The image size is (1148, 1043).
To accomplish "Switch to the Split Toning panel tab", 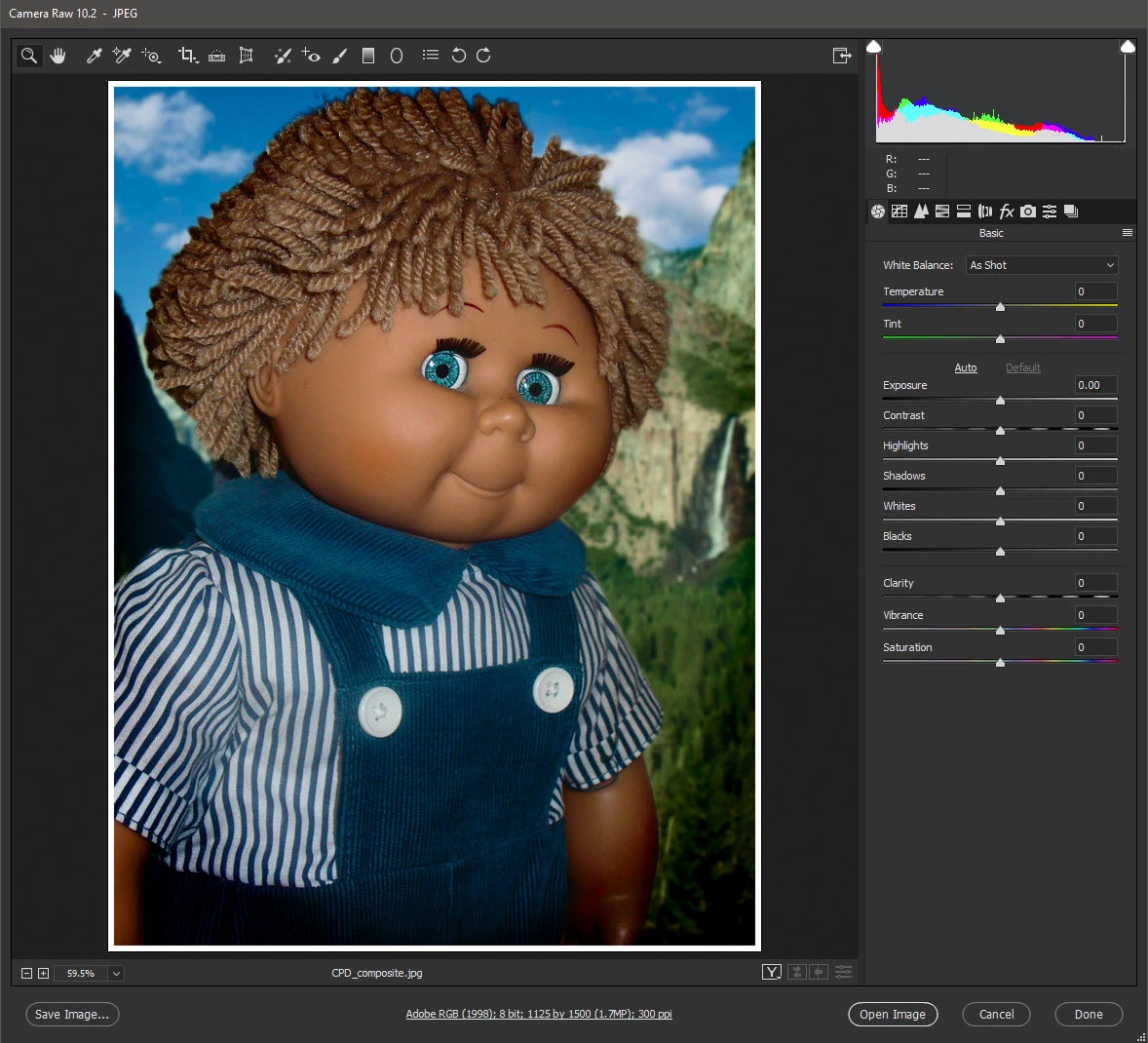I will point(964,212).
